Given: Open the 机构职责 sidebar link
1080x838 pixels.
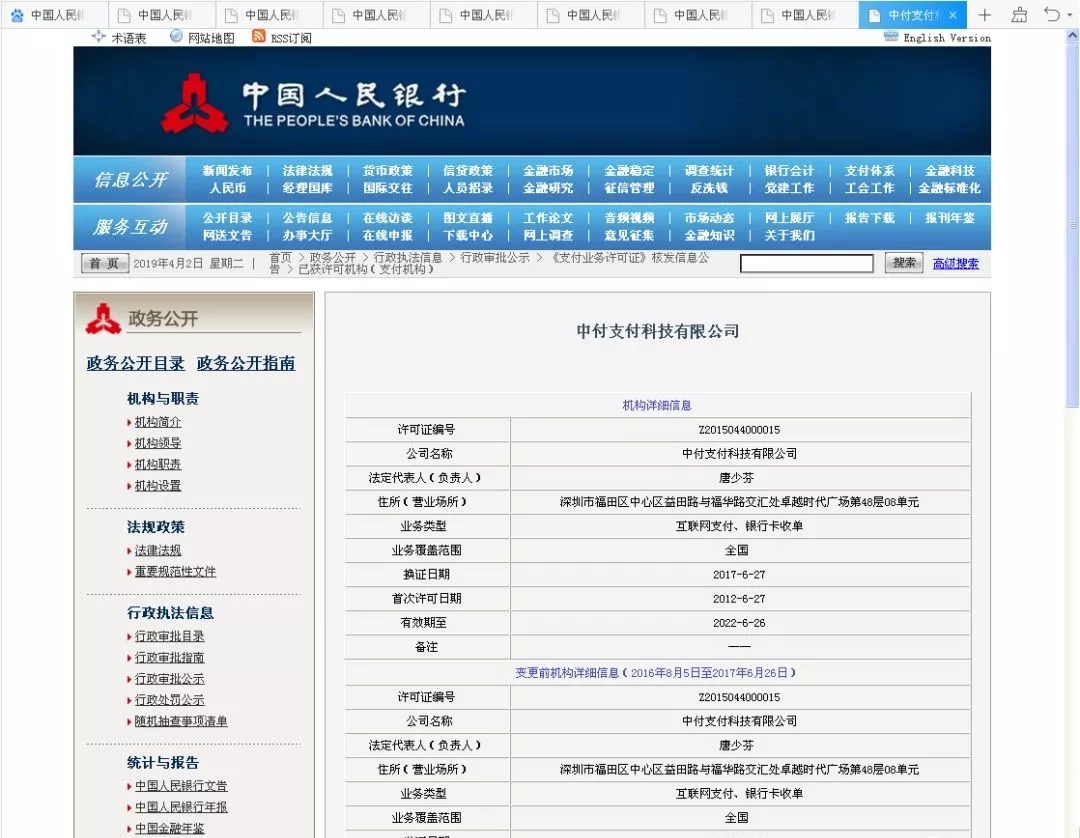Looking at the screenshot, I should point(158,464).
